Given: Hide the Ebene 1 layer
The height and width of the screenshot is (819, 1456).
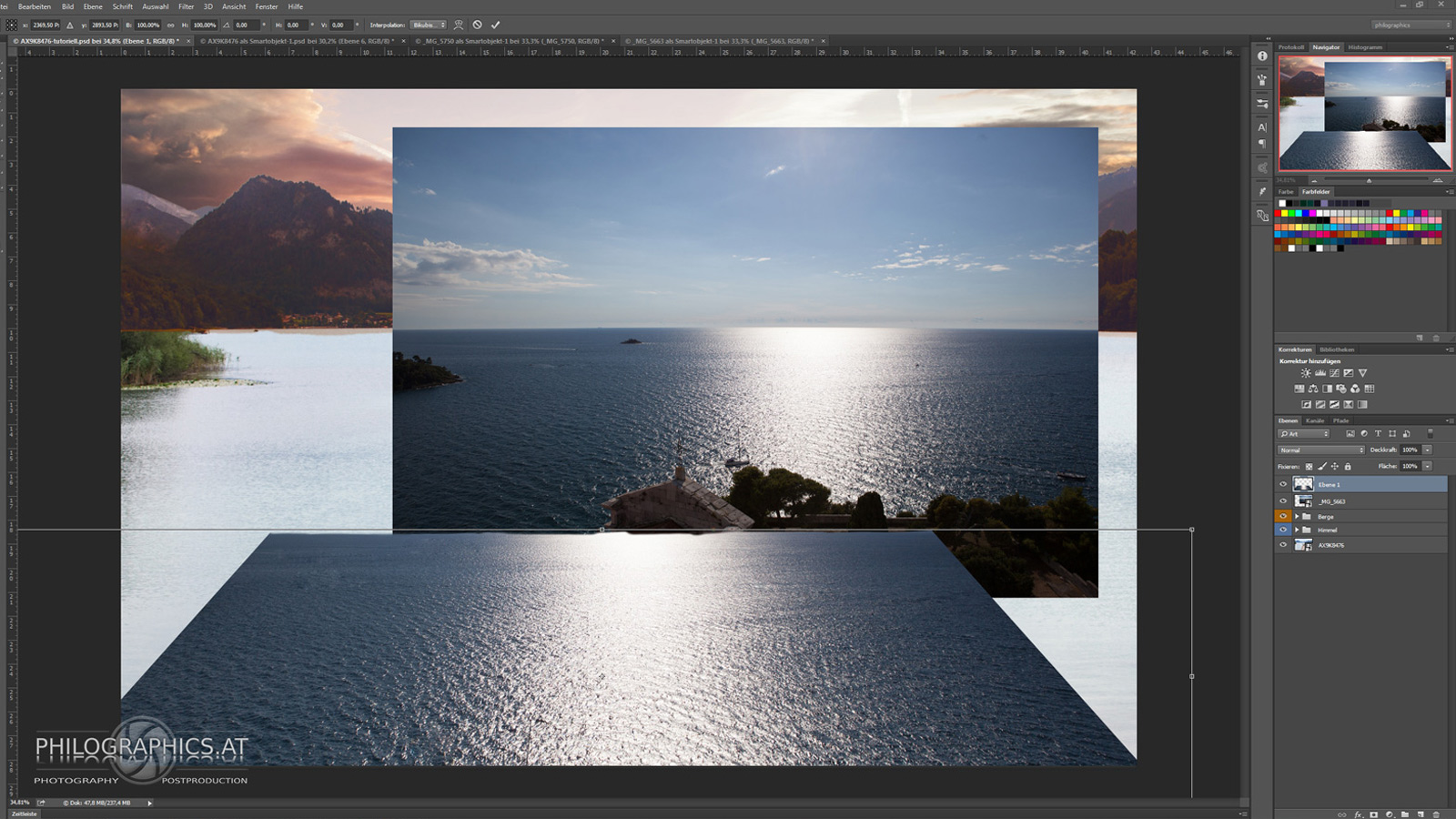Looking at the screenshot, I should point(1283,484).
